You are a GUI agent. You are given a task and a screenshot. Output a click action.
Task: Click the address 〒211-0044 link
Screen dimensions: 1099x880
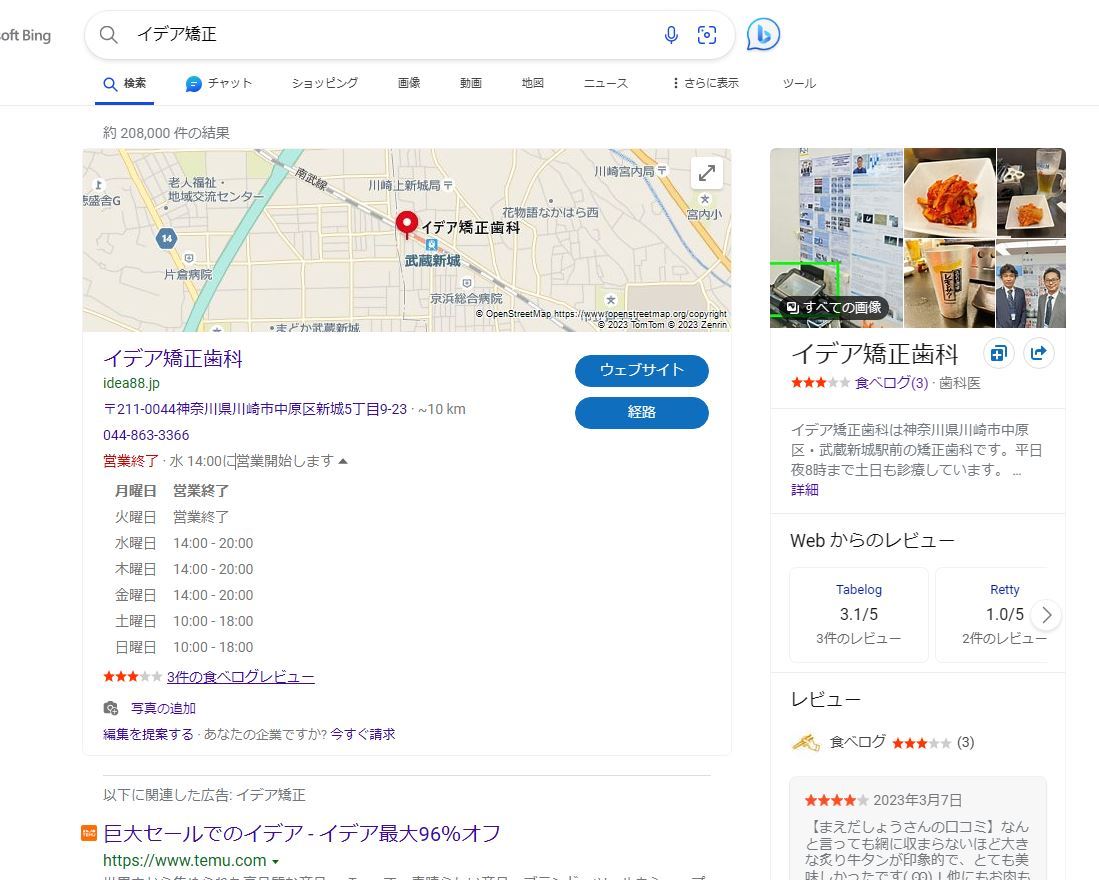tap(255, 409)
